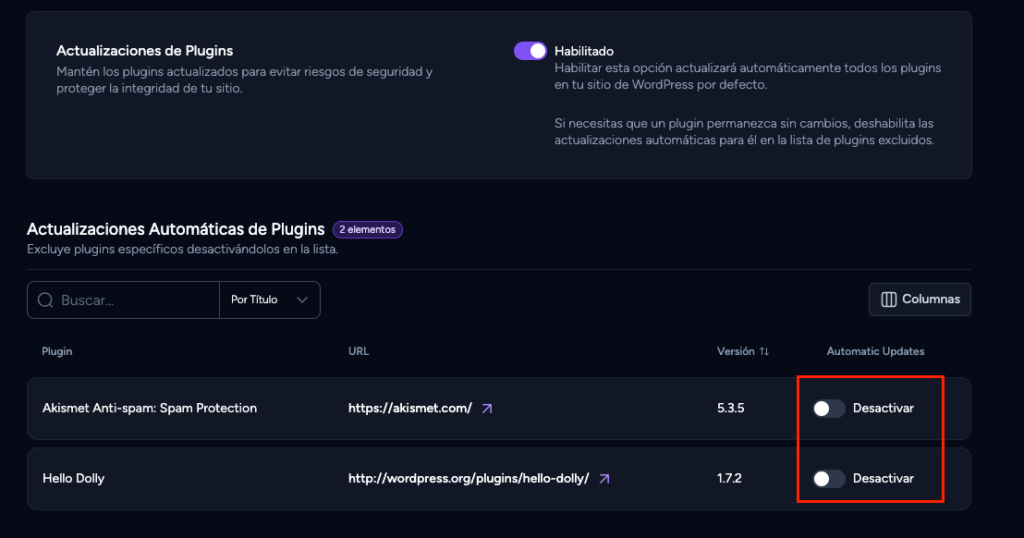
Task: Click the Actualizaciones de Plugins heading
Action: point(144,51)
